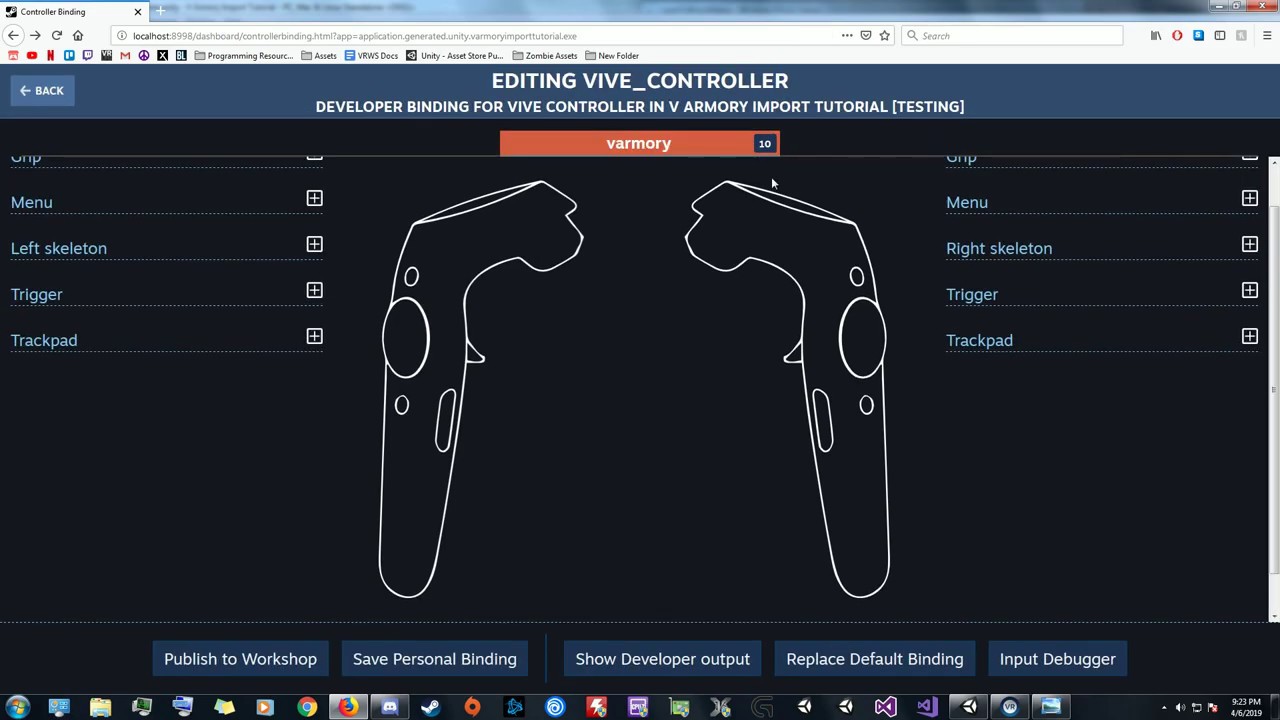Viewport: 1280px width, 720px height.
Task: Open Chrome from the taskbar
Action: pyautogui.click(x=306, y=707)
